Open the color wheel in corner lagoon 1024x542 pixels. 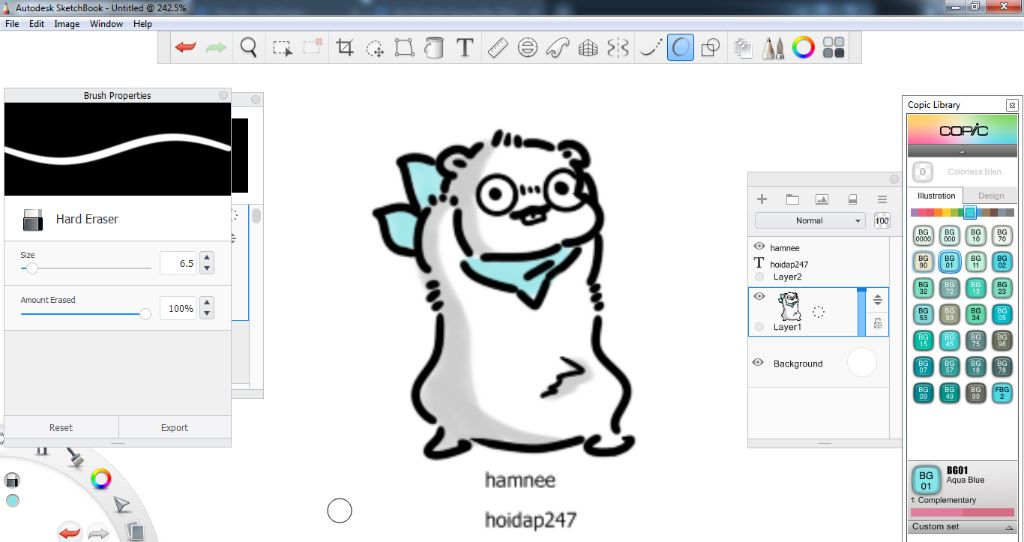point(101,479)
